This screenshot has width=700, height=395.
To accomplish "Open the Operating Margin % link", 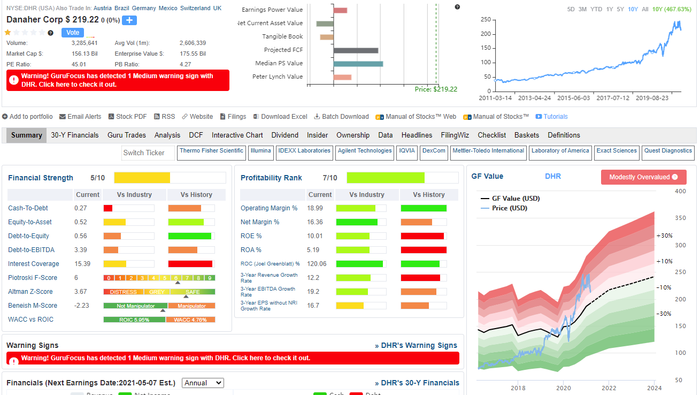I will coord(269,208).
